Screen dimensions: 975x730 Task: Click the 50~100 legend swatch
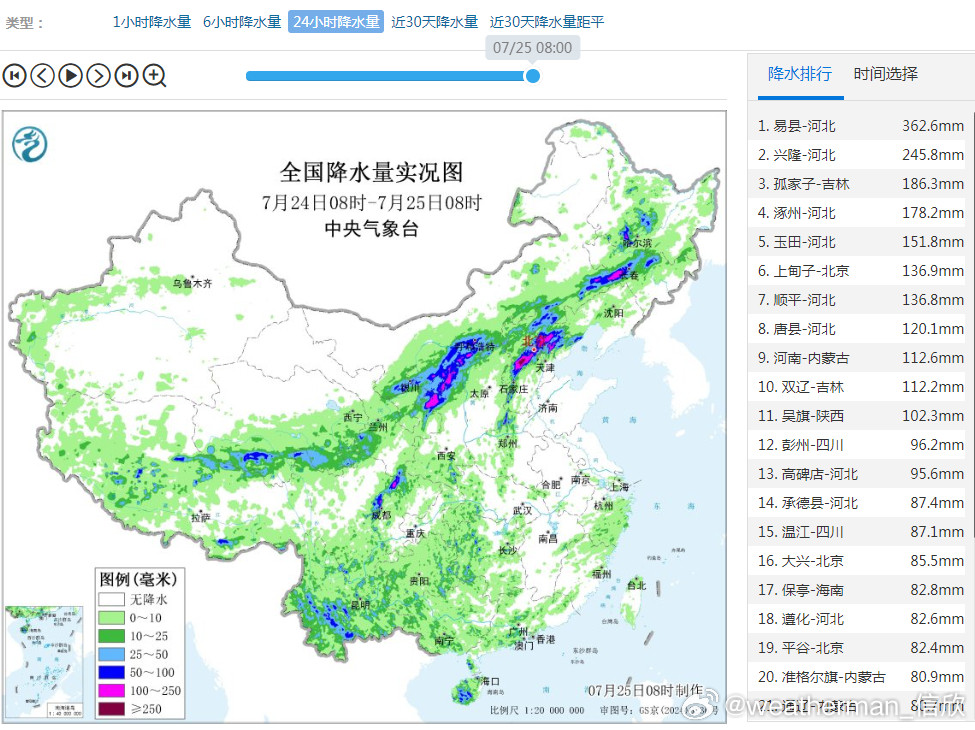[x=111, y=672]
